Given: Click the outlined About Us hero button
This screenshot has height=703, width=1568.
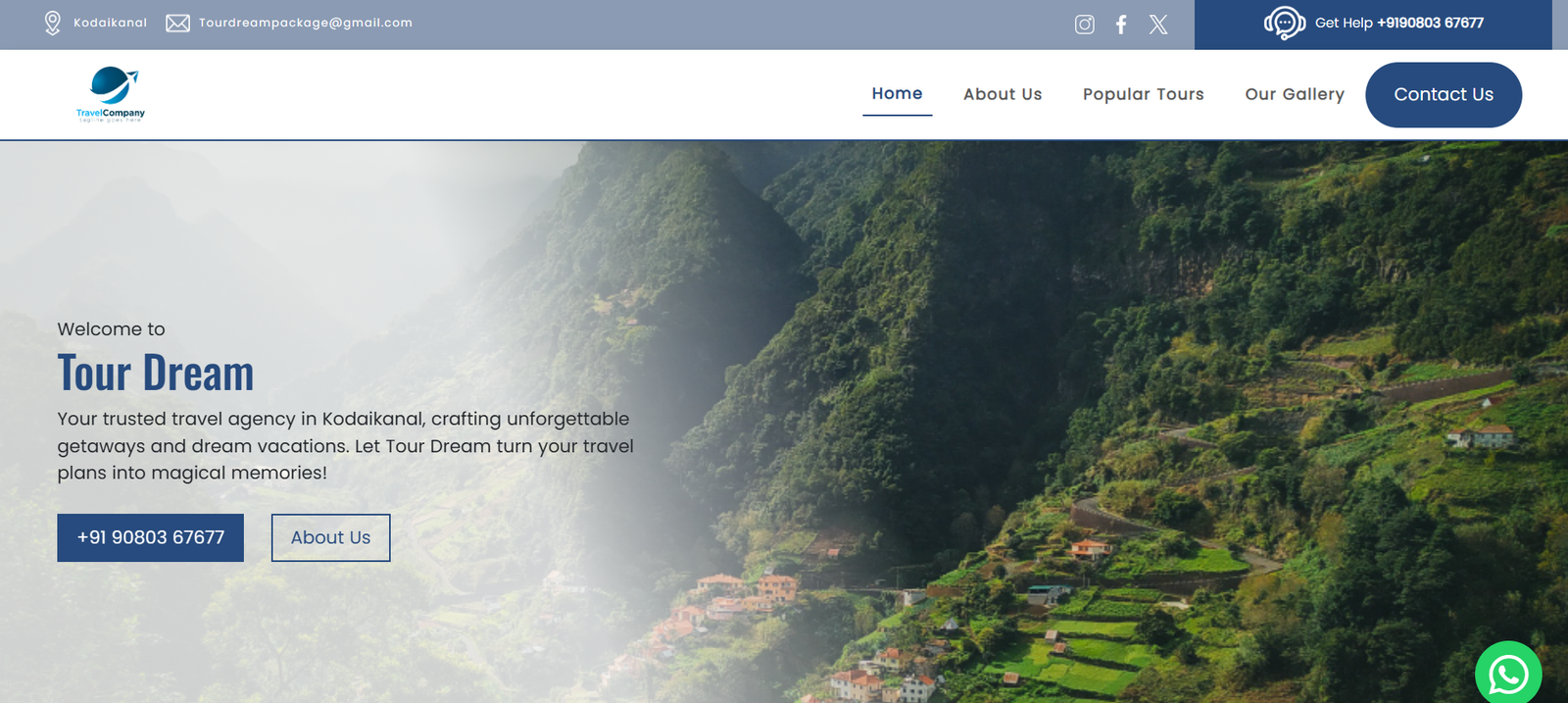Looking at the screenshot, I should 331,537.
